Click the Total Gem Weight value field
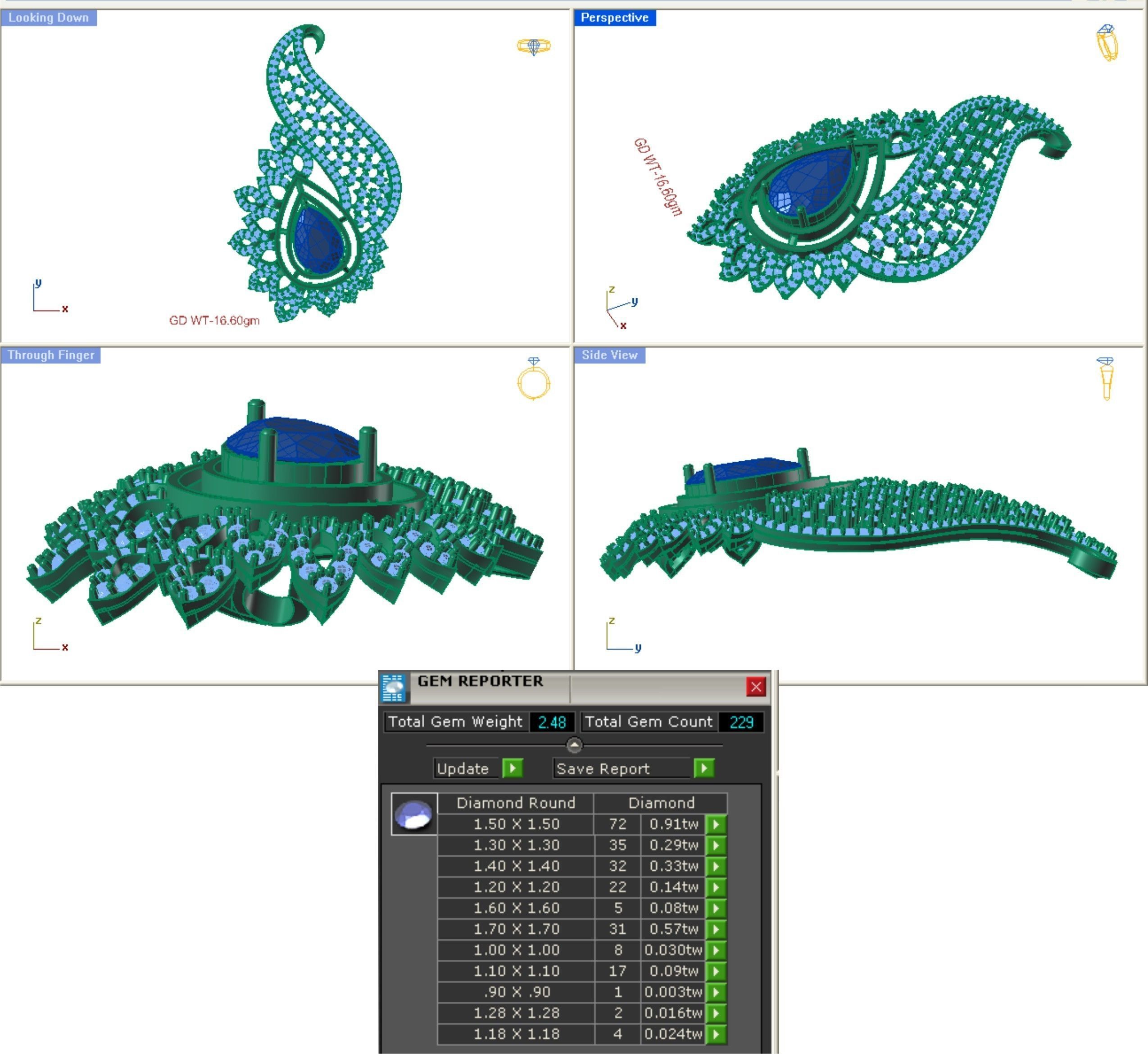 [551, 722]
